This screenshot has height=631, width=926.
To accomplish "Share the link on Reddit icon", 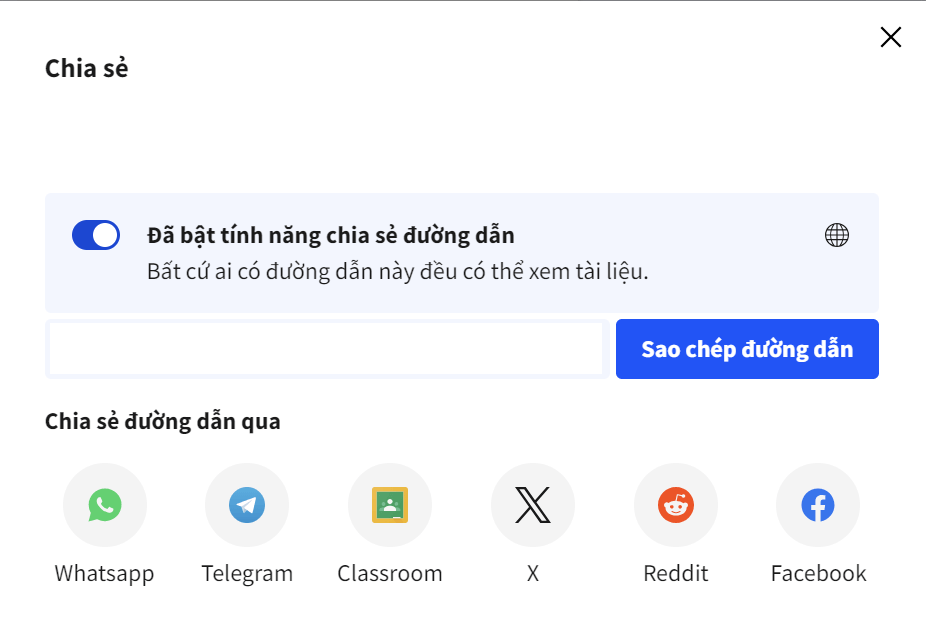I will (676, 505).
